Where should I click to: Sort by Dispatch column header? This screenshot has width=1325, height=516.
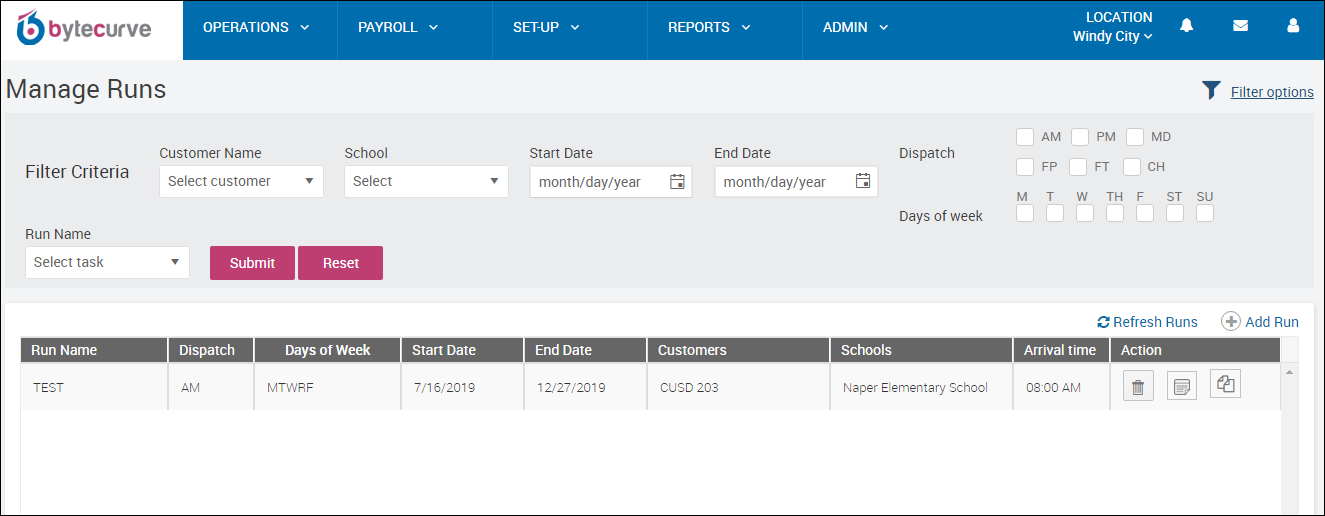[211, 350]
